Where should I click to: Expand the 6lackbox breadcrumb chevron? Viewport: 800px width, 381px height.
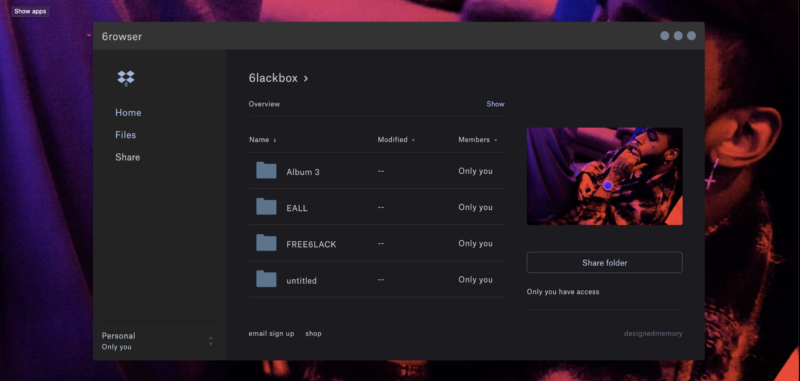[306, 79]
